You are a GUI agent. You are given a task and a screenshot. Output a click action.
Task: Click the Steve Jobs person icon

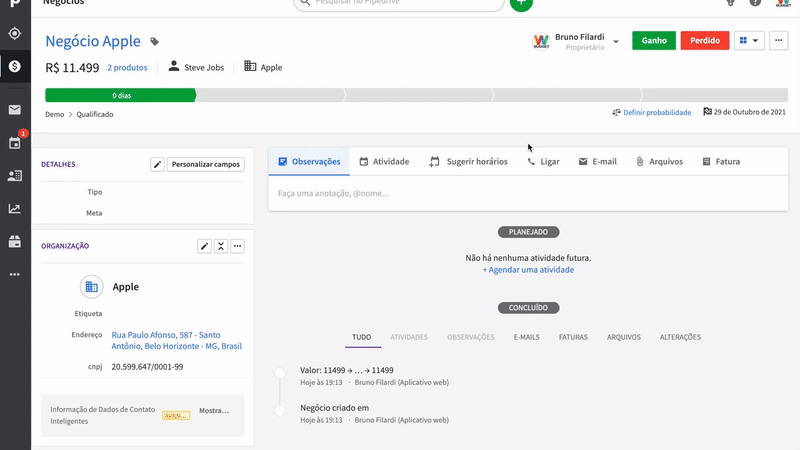point(174,66)
